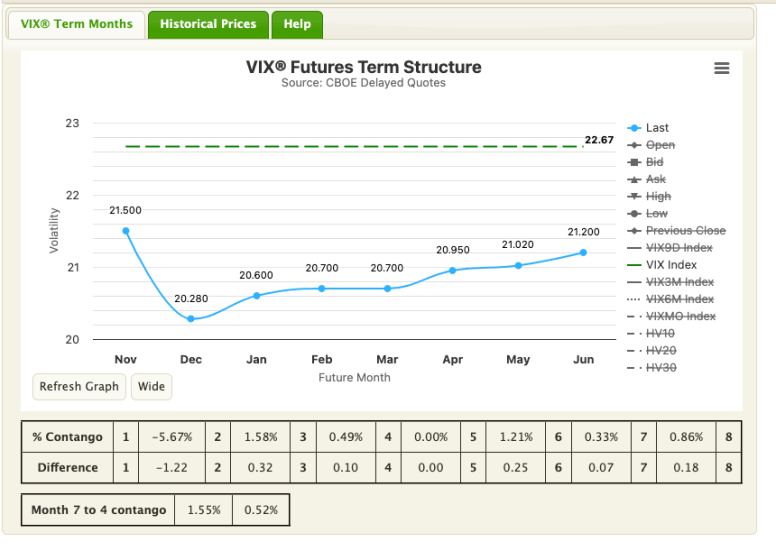The width and height of the screenshot is (776, 551).
Task: Click the 0.25 difference cell
Action: 516,468
